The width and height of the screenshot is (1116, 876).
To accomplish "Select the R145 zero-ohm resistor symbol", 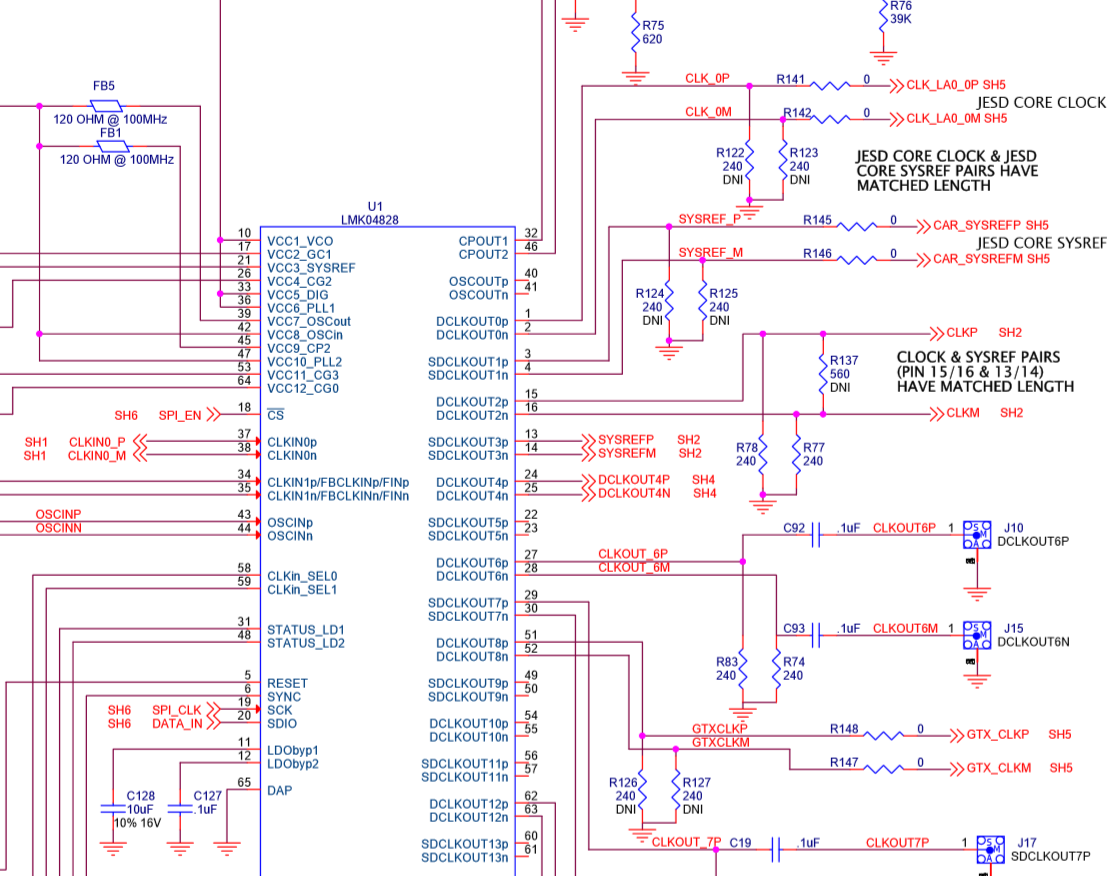I will click(x=857, y=227).
